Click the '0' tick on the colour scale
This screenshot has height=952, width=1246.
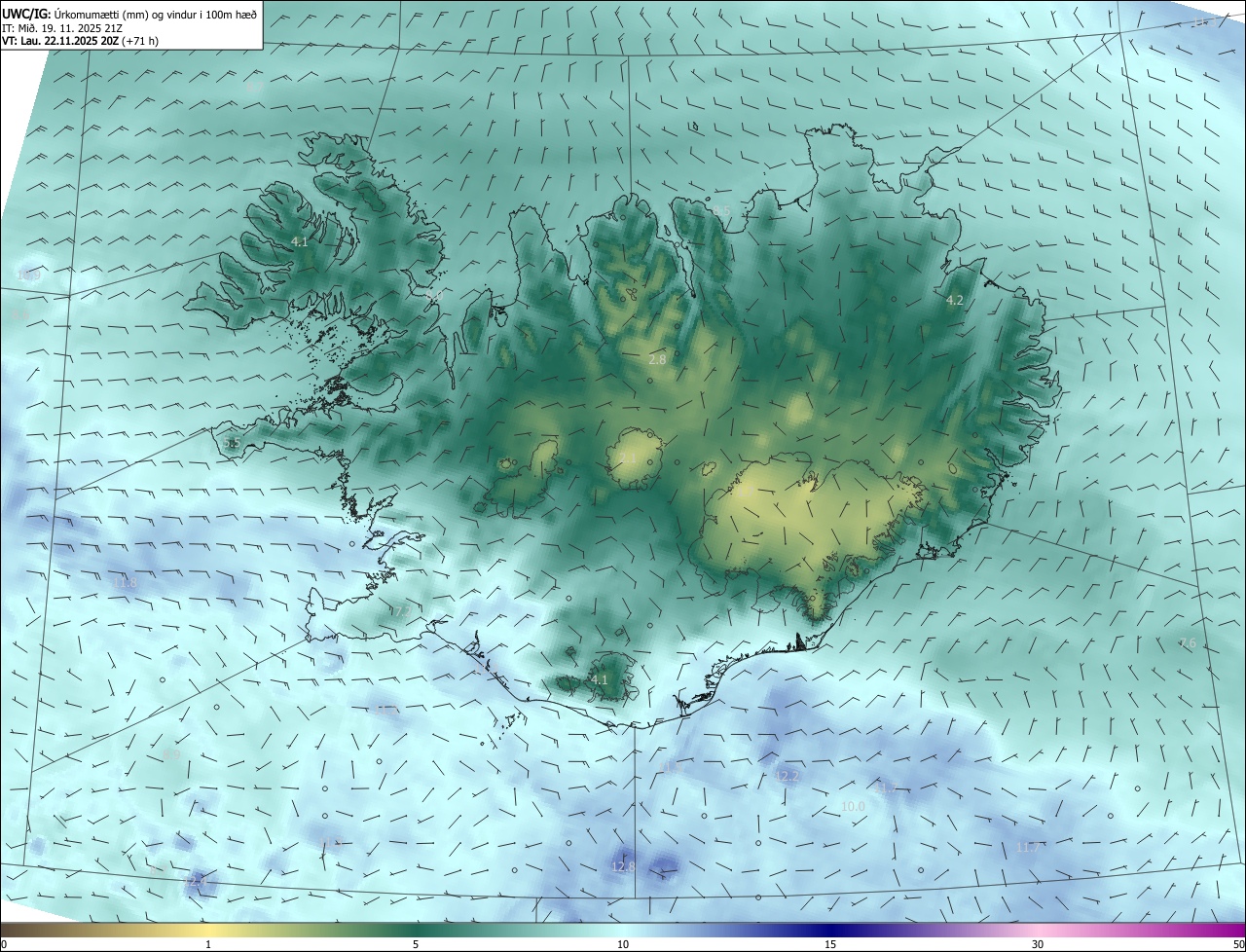tap(4, 944)
